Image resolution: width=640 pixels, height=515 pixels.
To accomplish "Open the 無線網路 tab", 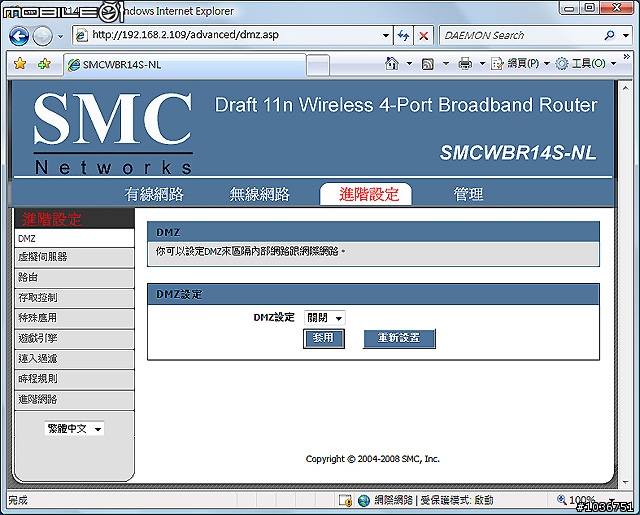I will click(260, 194).
